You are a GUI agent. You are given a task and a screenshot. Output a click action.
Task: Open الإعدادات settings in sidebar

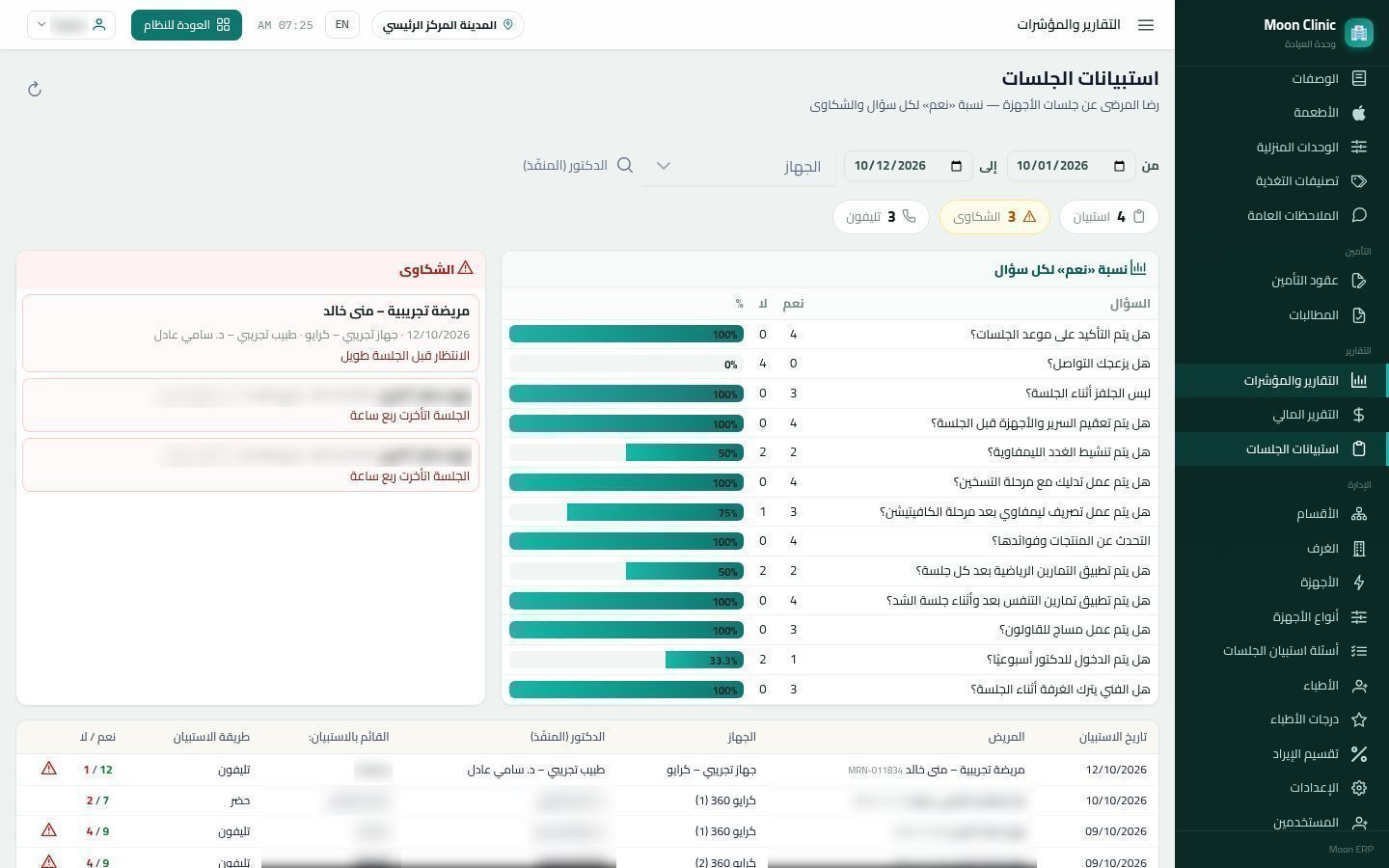pos(1281,788)
